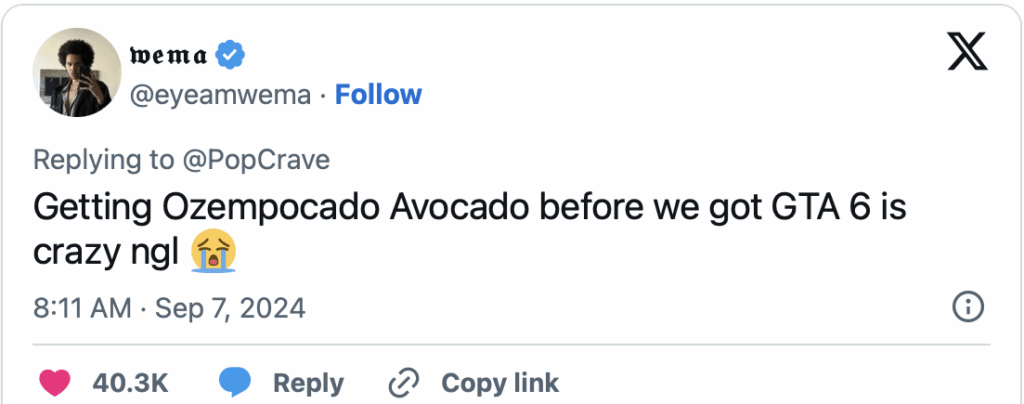Open the 8:11 AM Sep 7, 2024 timestamp
This screenshot has height=404, width=1024.
170,308
